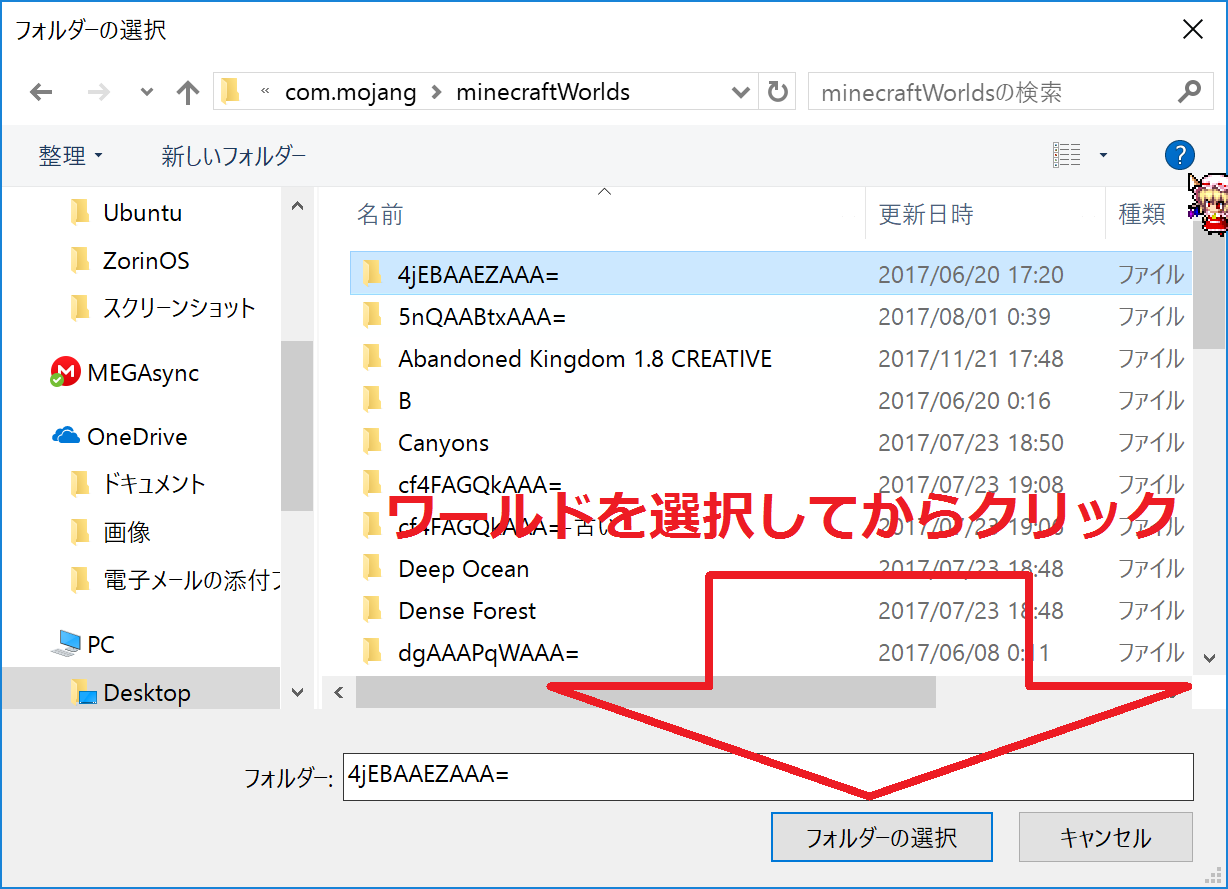Open the address bar history dropdown
The width and height of the screenshot is (1228, 889).
[x=741, y=93]
